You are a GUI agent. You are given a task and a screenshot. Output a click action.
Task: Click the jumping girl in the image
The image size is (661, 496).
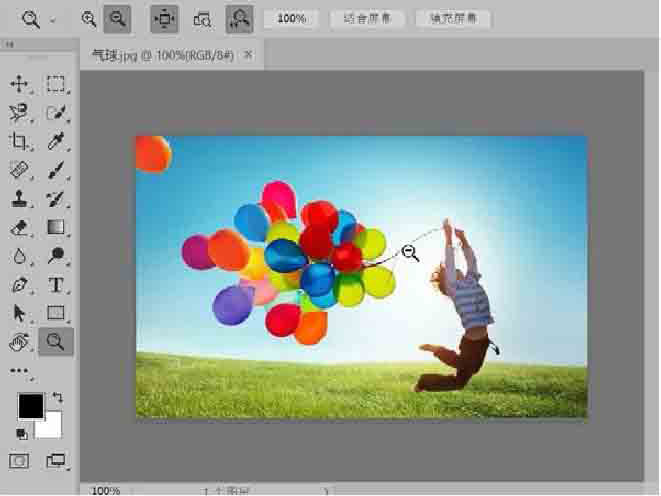click(x=457, y=305)
